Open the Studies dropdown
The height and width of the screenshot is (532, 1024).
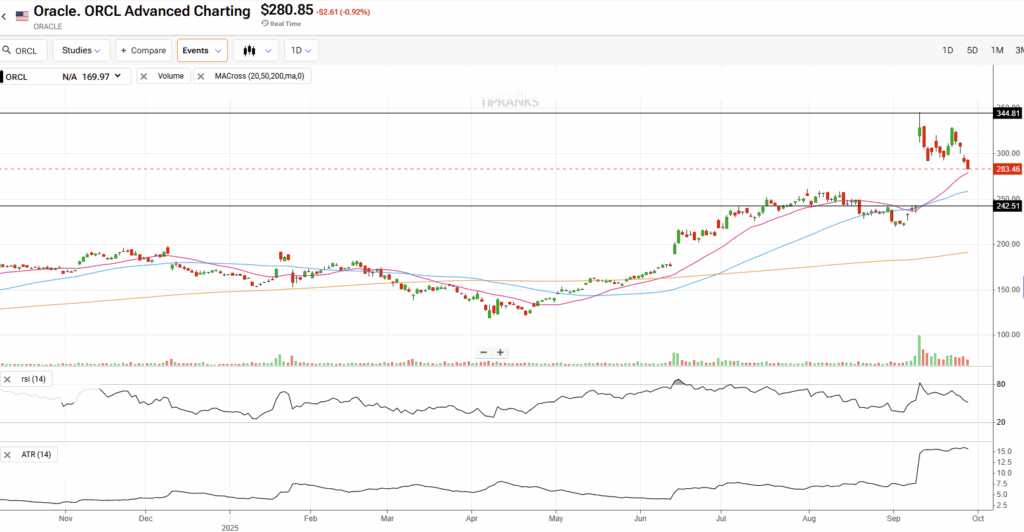pyautogui.click(x=81, y=50)
